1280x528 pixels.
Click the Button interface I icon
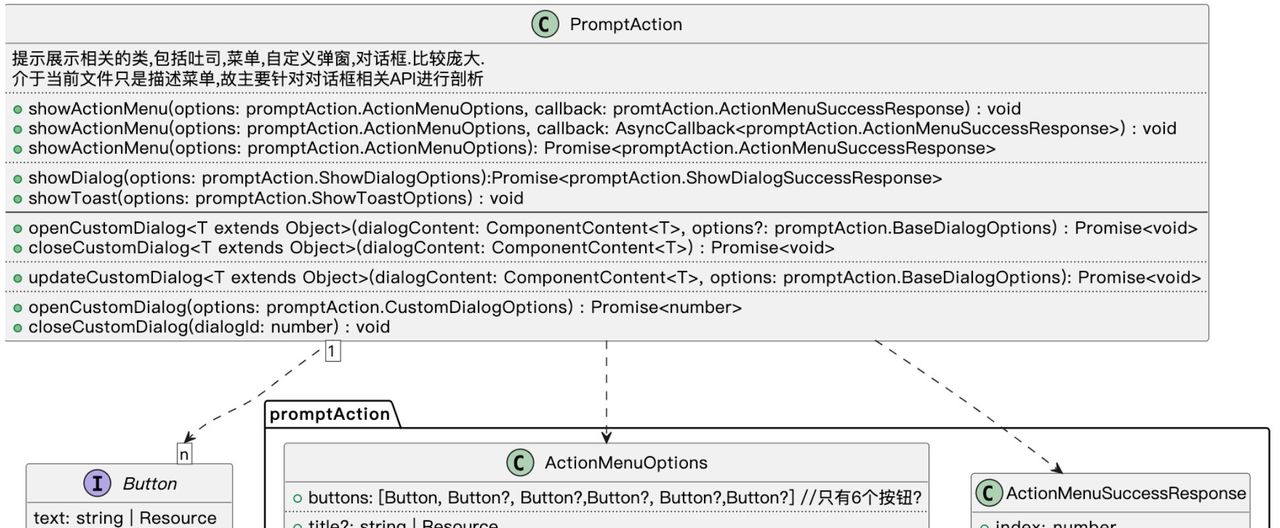pos(97,484)
